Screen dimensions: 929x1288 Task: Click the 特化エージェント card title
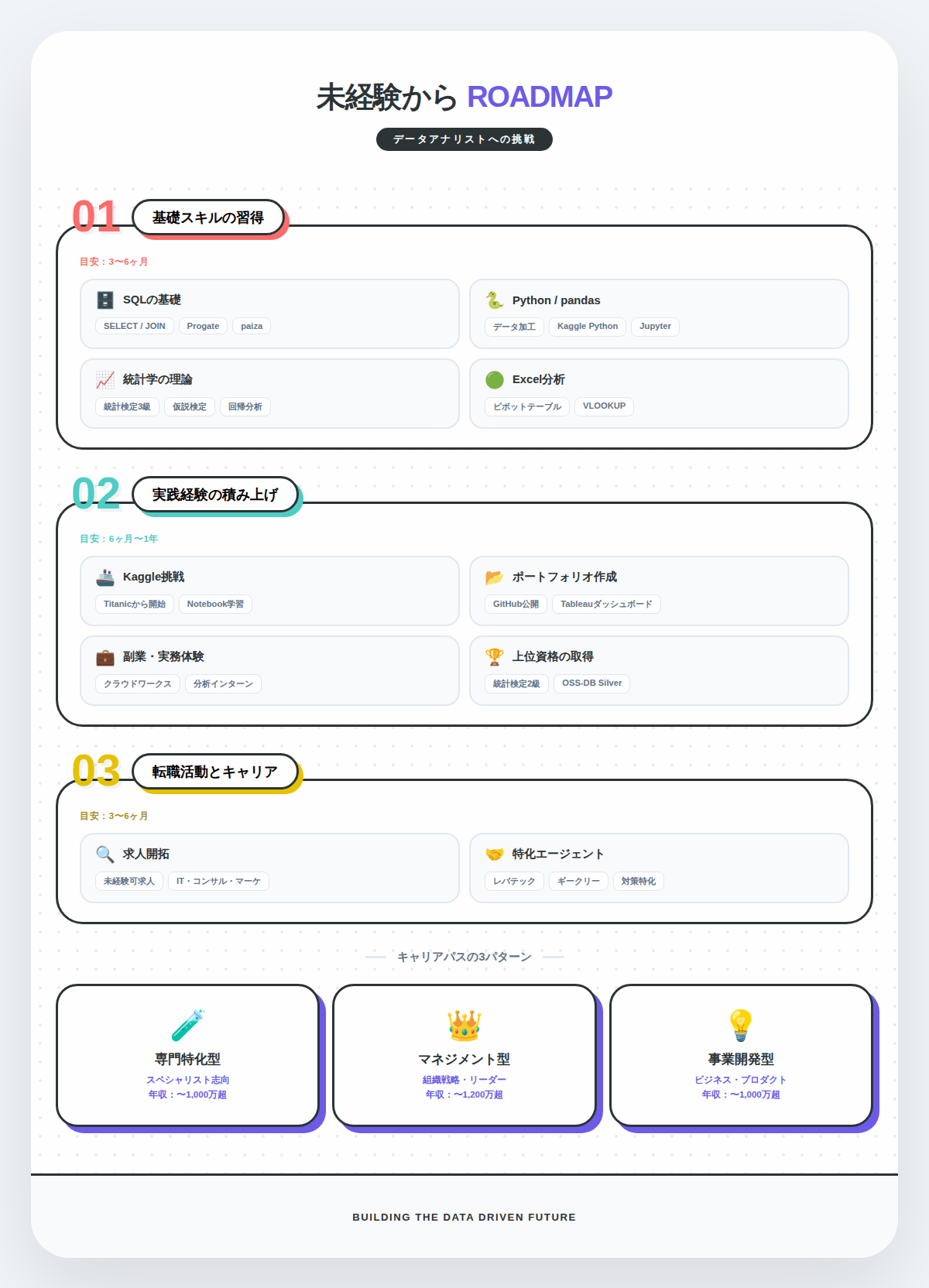click(x=558, y=855)
